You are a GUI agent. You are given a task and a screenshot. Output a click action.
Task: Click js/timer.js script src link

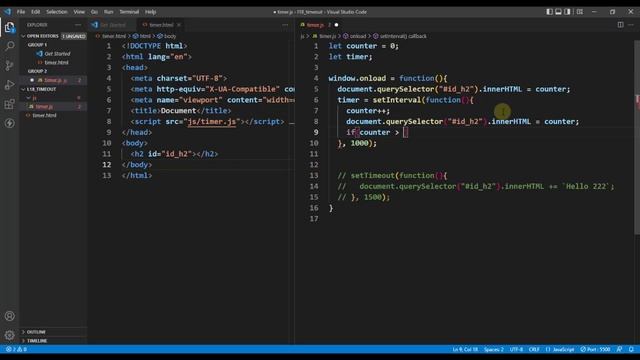pos(211,122)
